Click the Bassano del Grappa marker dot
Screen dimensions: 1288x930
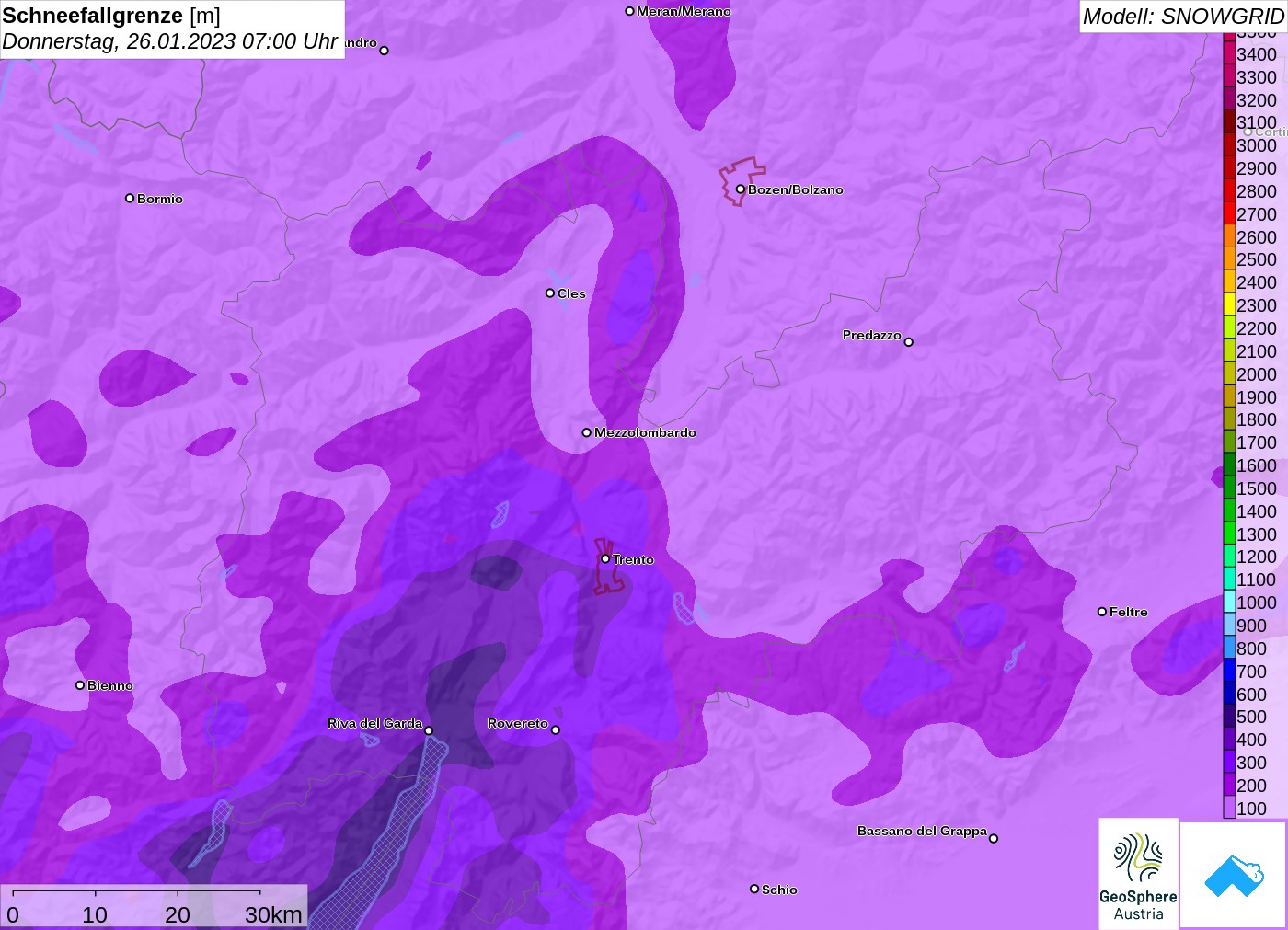click(993, 838)
